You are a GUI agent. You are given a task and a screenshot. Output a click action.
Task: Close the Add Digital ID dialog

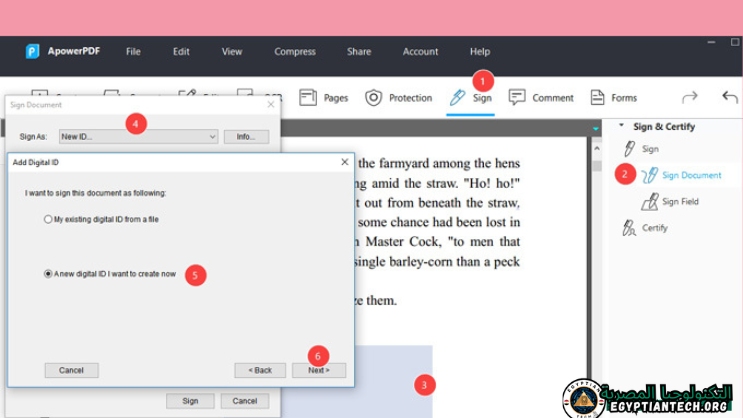[x=345, y=162]
